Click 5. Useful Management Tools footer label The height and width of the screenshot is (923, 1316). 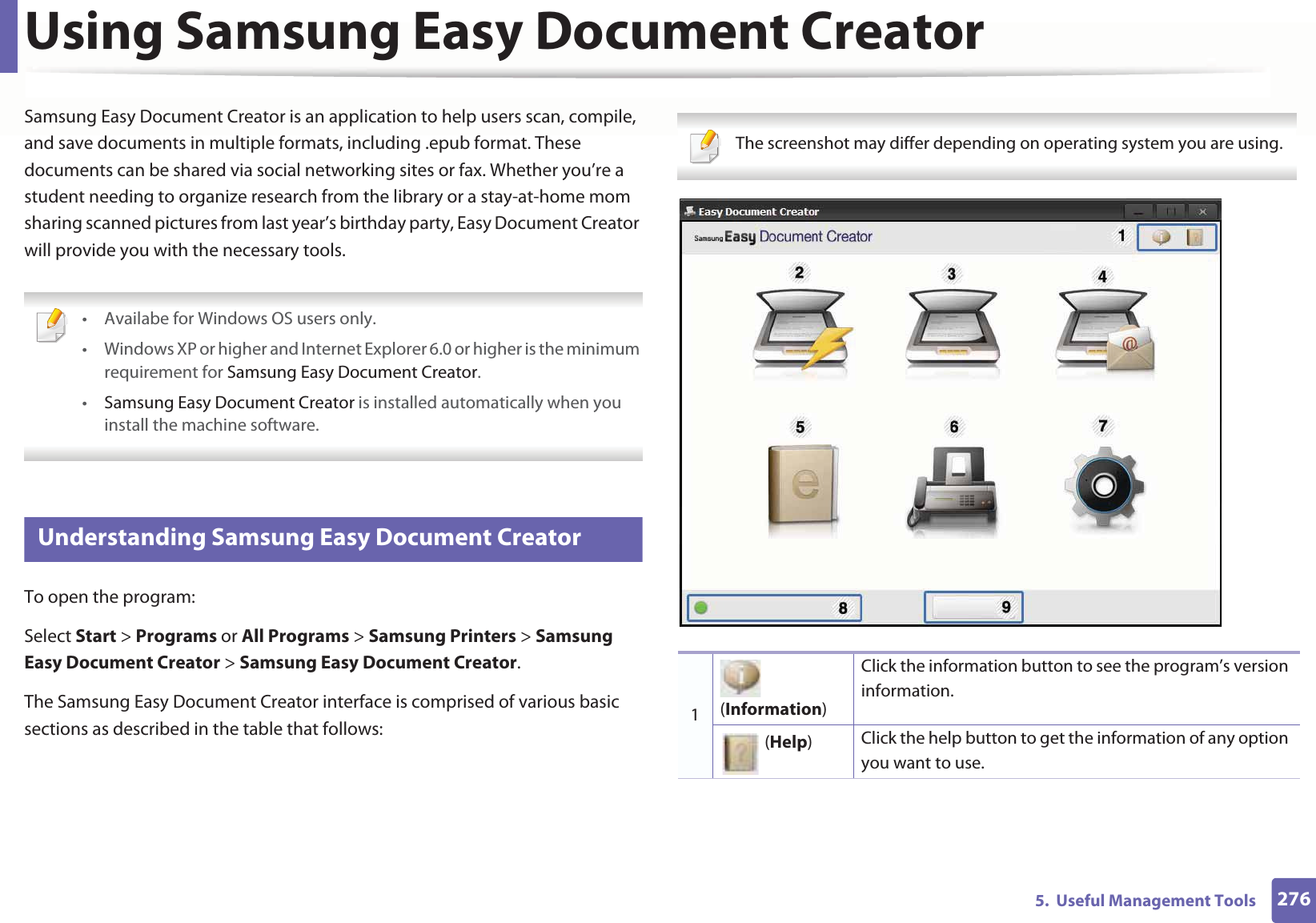(x=1146, y=900)
